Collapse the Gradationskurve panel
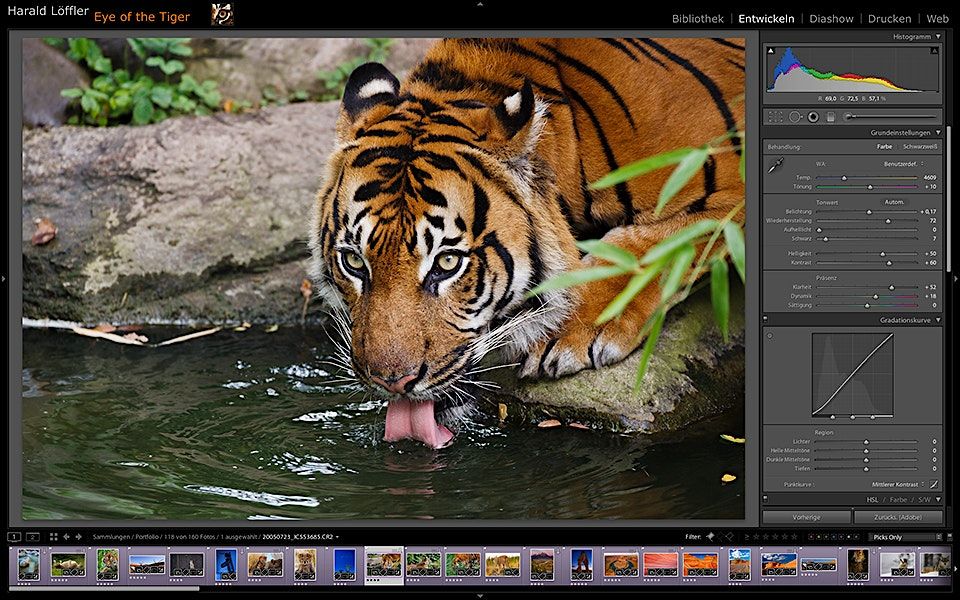960x600 pixels. (938, 320)
